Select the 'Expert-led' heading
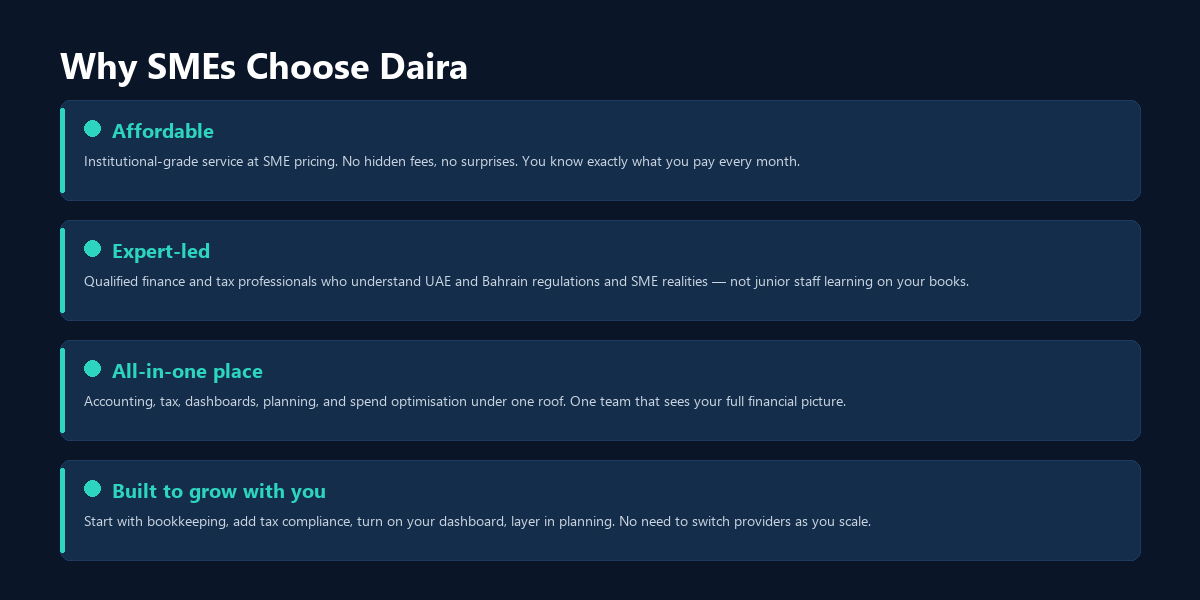 (x=161, y=251)
